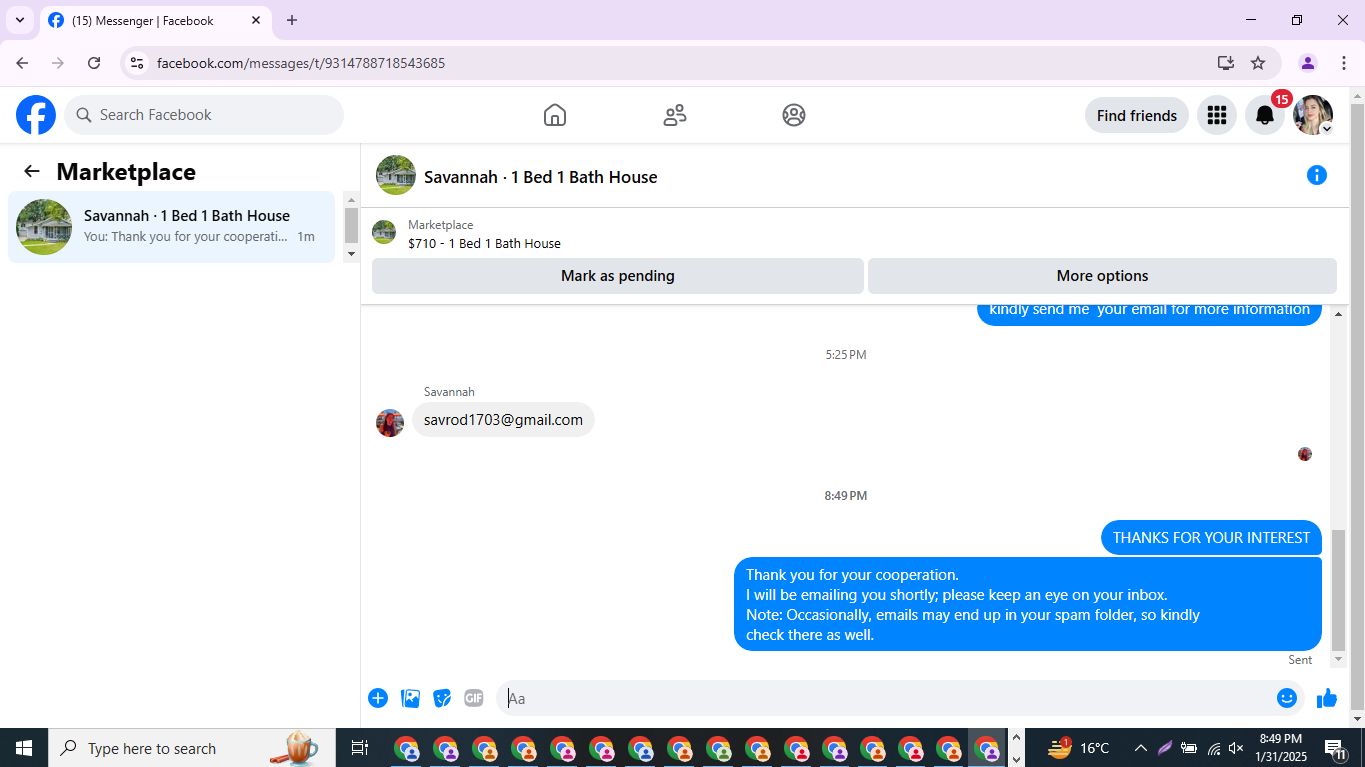Viewport: 1365px width, 767px height.
Task: Click the Facebook logo
Action: pos(36,115)
